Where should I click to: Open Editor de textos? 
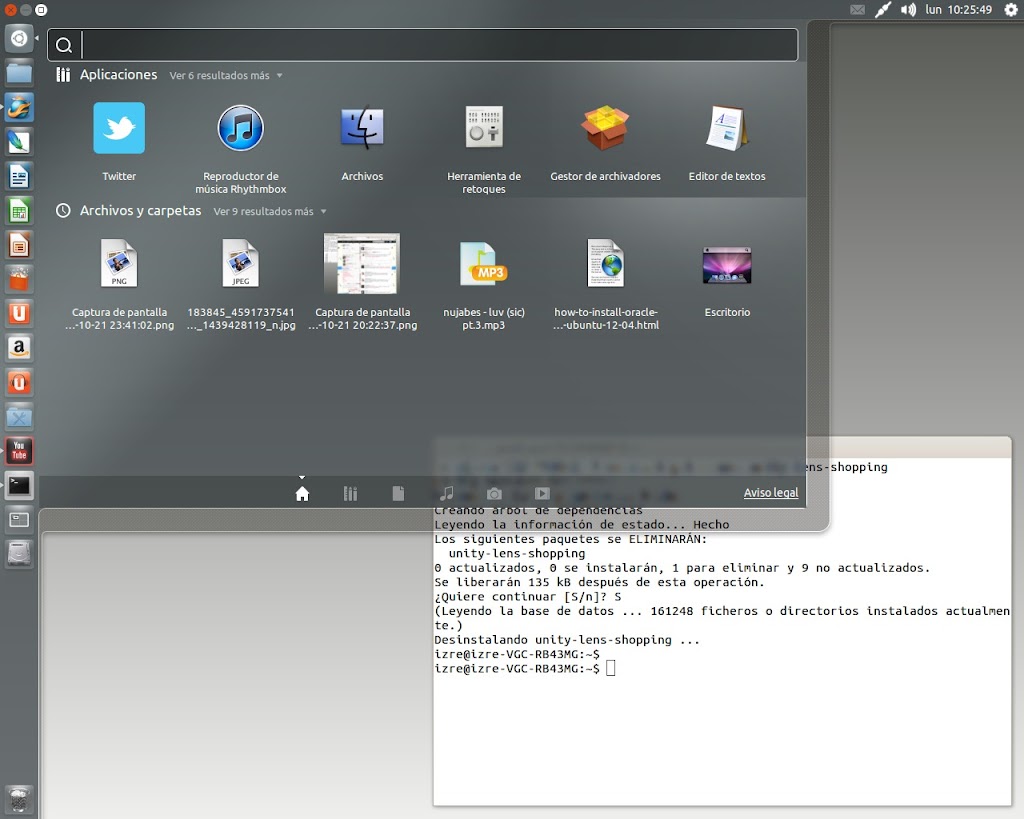tap(727, 129)
